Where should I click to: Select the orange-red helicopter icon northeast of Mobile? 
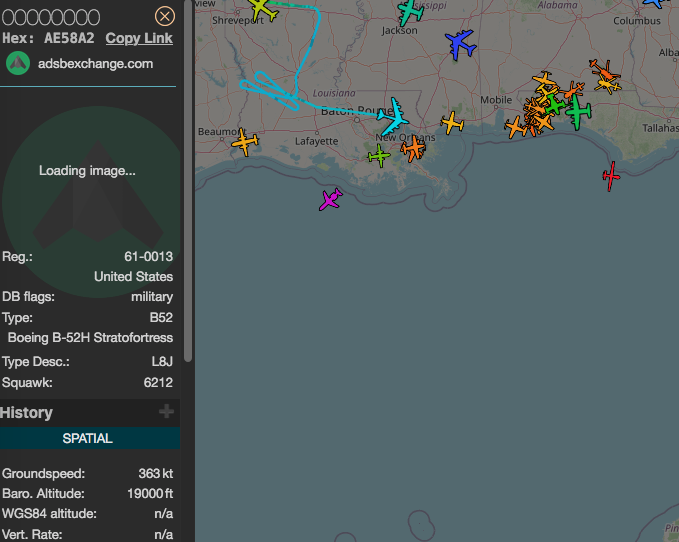click(x=604, y=69)
